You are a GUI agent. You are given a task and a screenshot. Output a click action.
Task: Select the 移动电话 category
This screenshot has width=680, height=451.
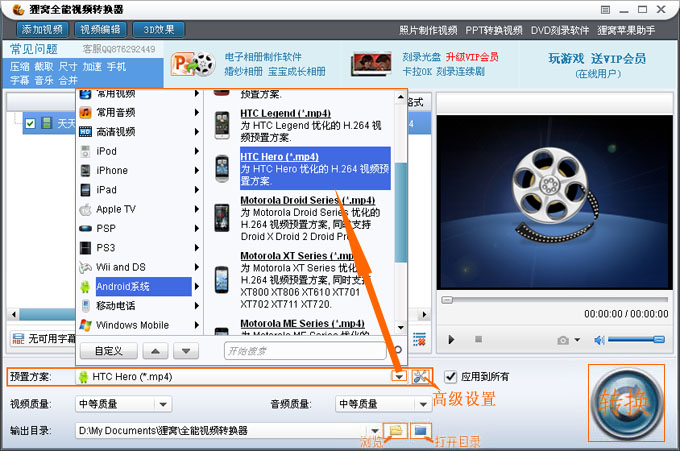click(115, 306)
